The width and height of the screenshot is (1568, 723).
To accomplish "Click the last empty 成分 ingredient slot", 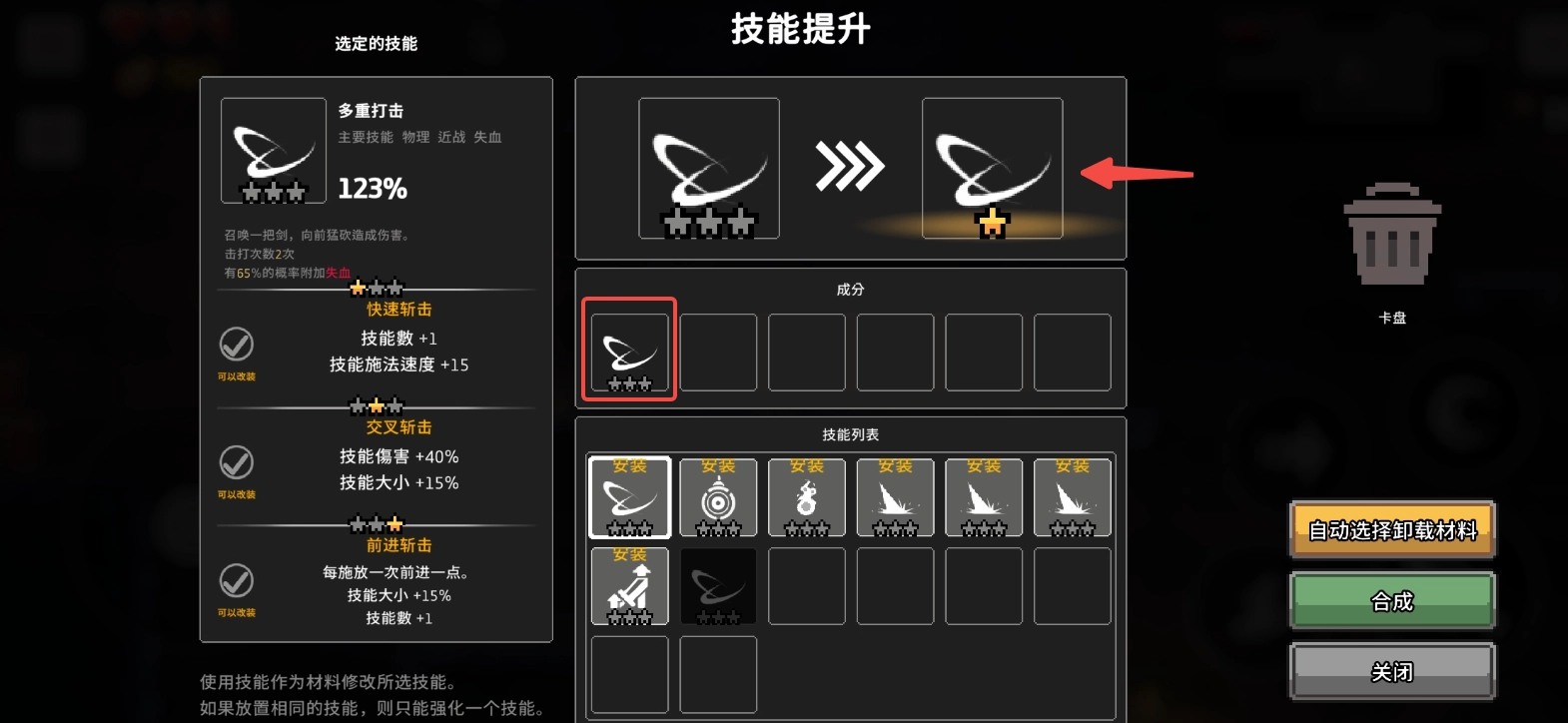I will click(x=1073, y=352).
